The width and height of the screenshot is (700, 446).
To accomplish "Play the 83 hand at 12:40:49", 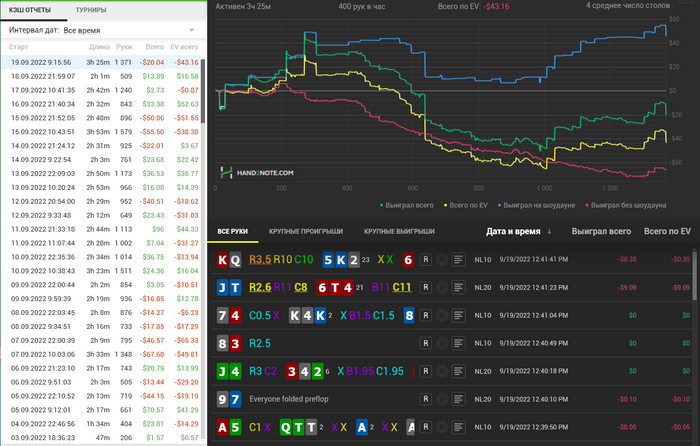I will click(x=442, y=343).
